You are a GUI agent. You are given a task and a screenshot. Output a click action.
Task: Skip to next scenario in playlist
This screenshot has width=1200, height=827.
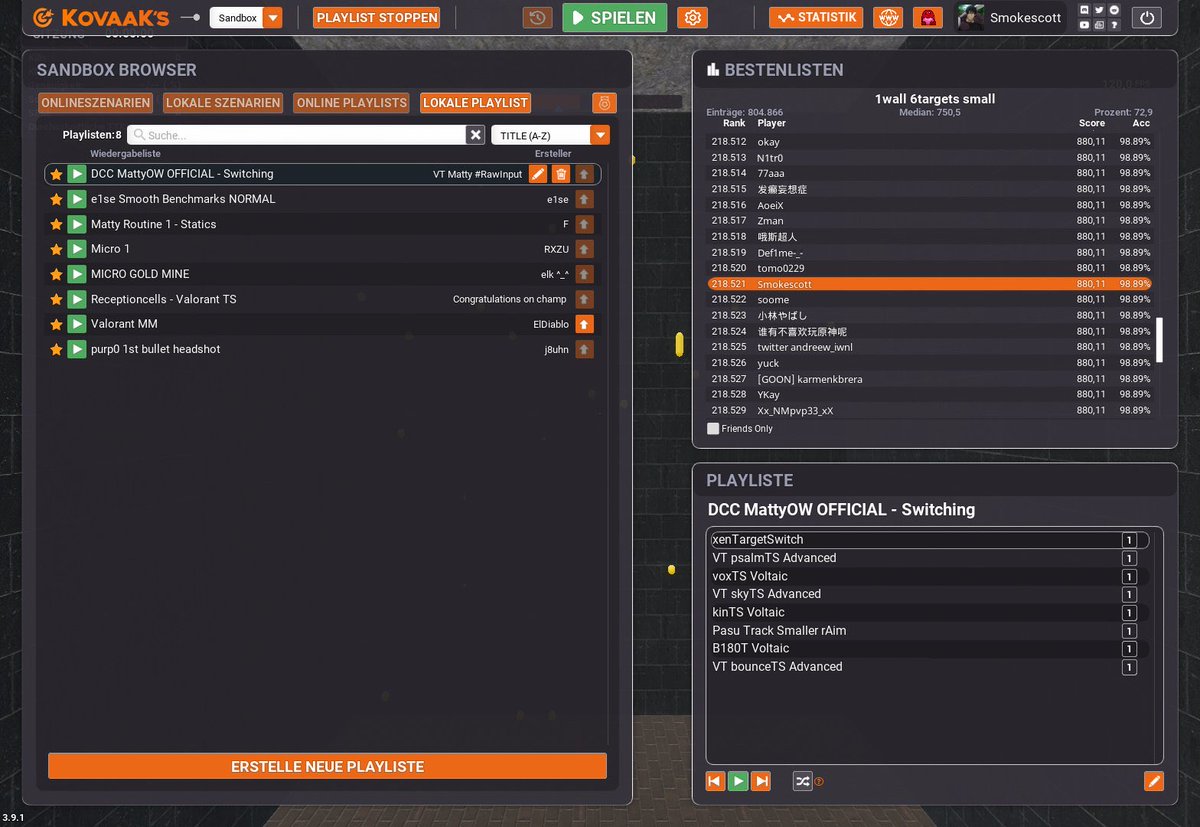(761, 781)
